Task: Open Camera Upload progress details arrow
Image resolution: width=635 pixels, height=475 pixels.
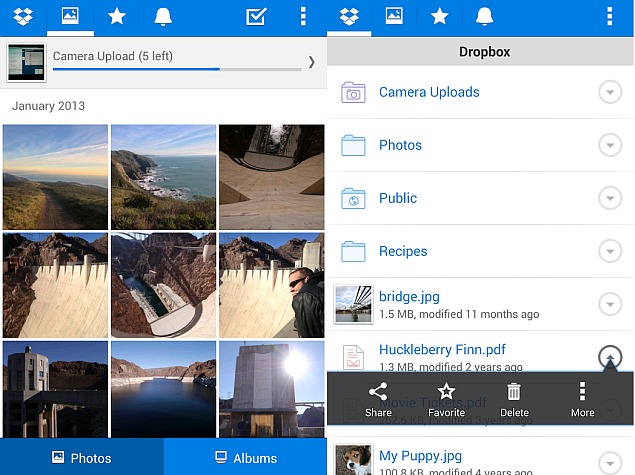Action: [x=311, y=62]
